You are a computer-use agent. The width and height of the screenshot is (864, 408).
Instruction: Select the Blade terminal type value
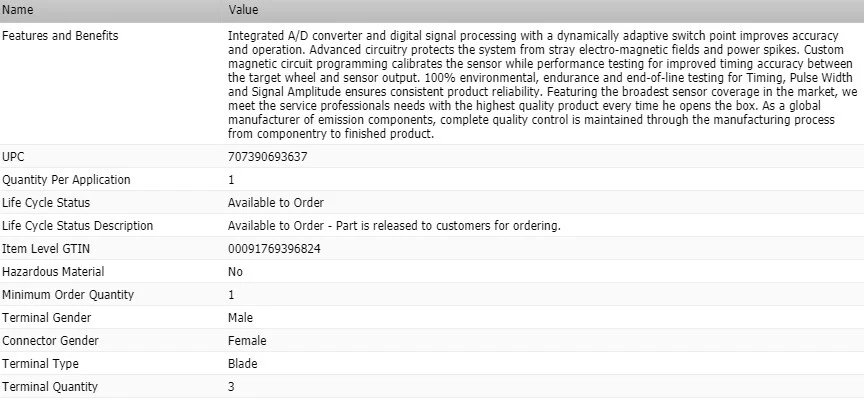(x=243, y=364)
